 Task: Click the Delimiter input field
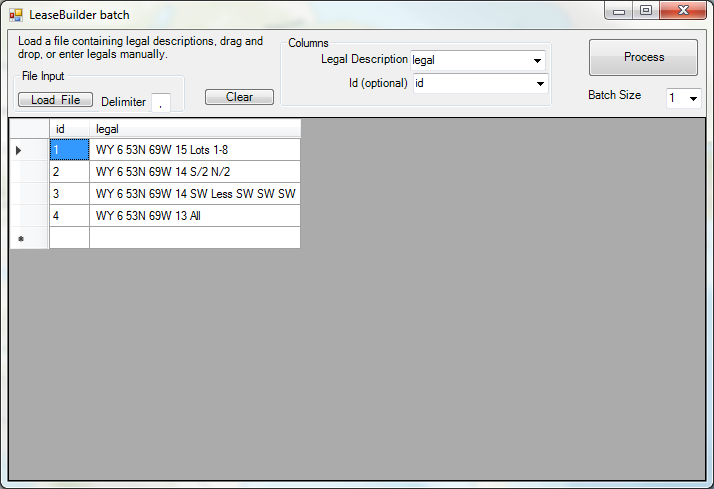pos(161,102)
